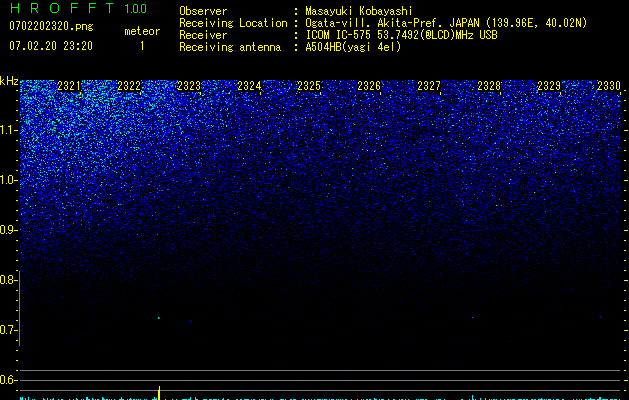Click the Receiving Location label
The height and width of the screenshot is (400, 629).
[233, 23]
